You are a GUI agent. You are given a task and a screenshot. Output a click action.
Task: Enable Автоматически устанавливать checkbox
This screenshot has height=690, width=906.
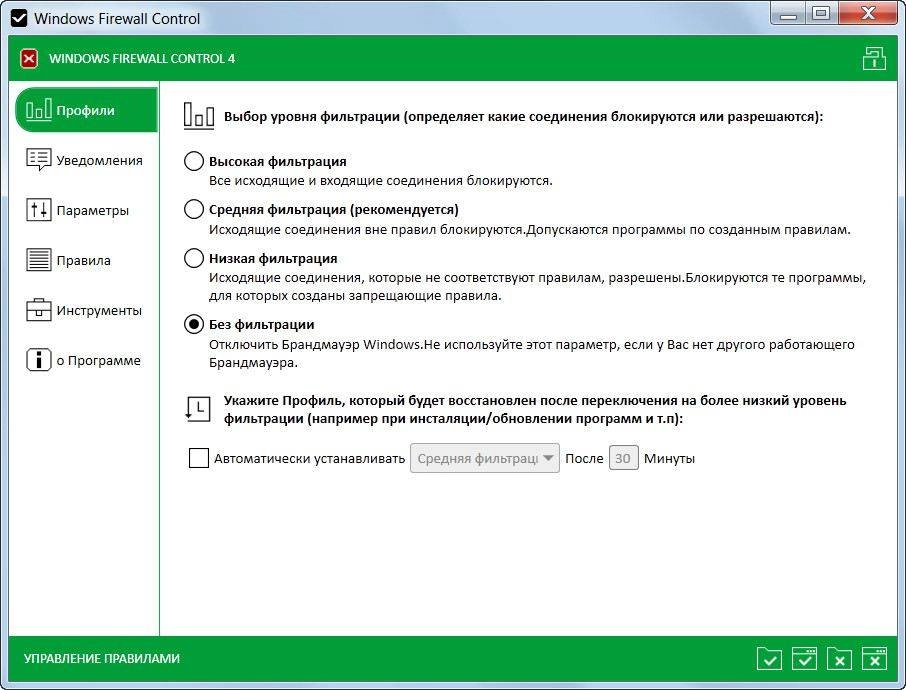coord(199,458)
